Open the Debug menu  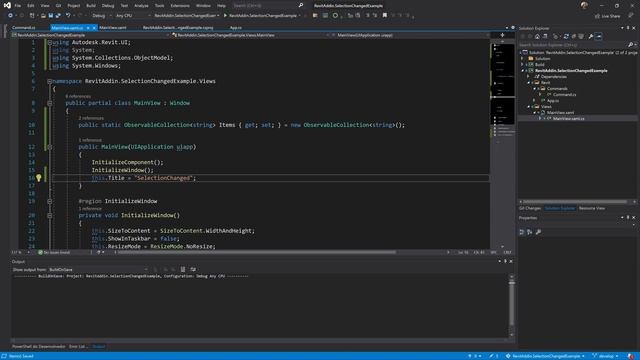108,6
